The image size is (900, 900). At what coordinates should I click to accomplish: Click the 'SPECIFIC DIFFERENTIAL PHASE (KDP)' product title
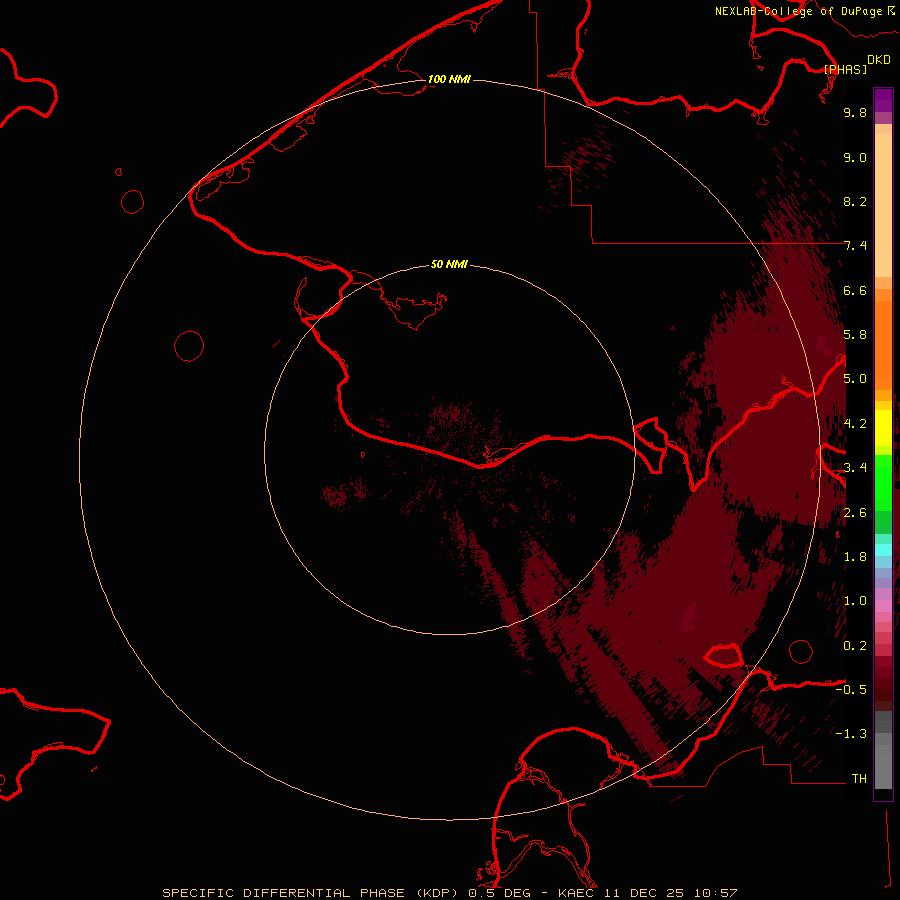pyautogui.click(x=308, y=893)
